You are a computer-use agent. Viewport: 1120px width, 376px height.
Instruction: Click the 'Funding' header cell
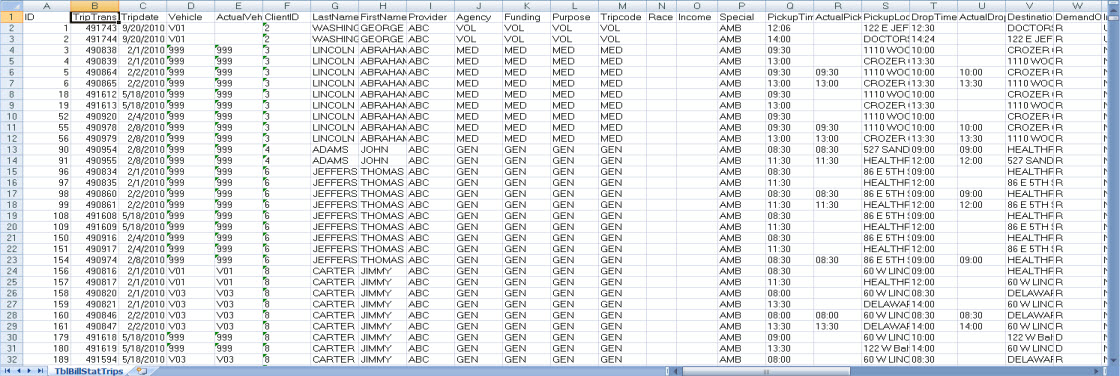click(x=526, y=16)
